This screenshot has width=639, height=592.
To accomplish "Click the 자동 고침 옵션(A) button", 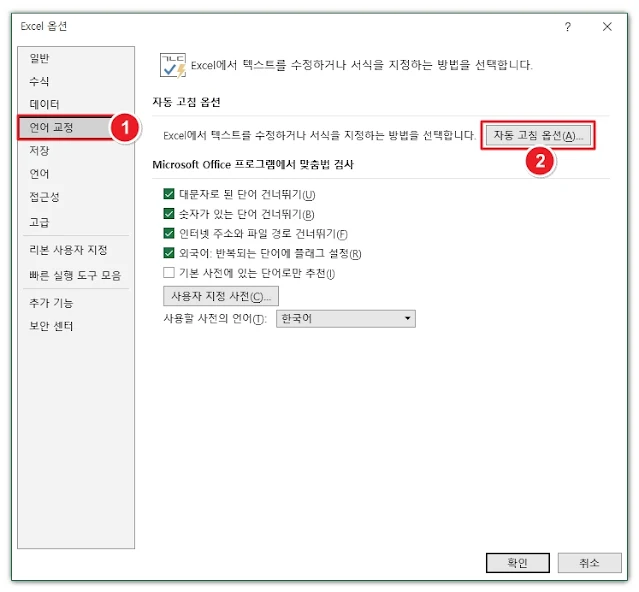I will [538, 135].
